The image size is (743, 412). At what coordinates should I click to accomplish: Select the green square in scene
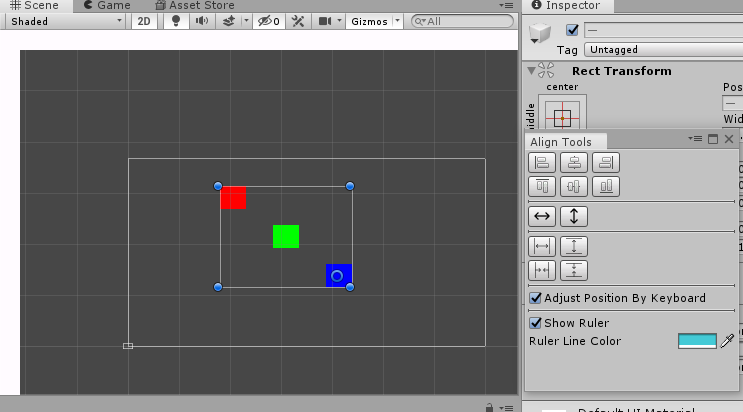[x=286, y=237]
